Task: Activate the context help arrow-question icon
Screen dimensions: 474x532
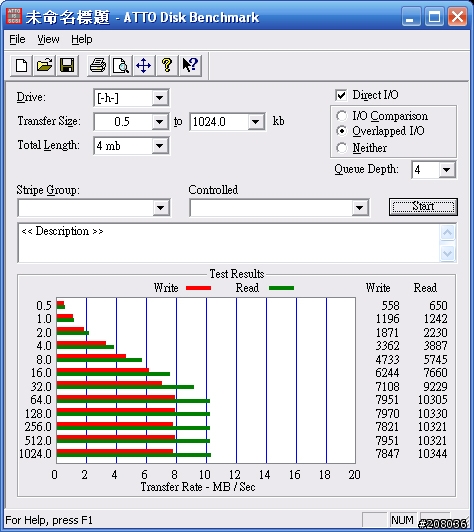Action: tap(190, 65)
